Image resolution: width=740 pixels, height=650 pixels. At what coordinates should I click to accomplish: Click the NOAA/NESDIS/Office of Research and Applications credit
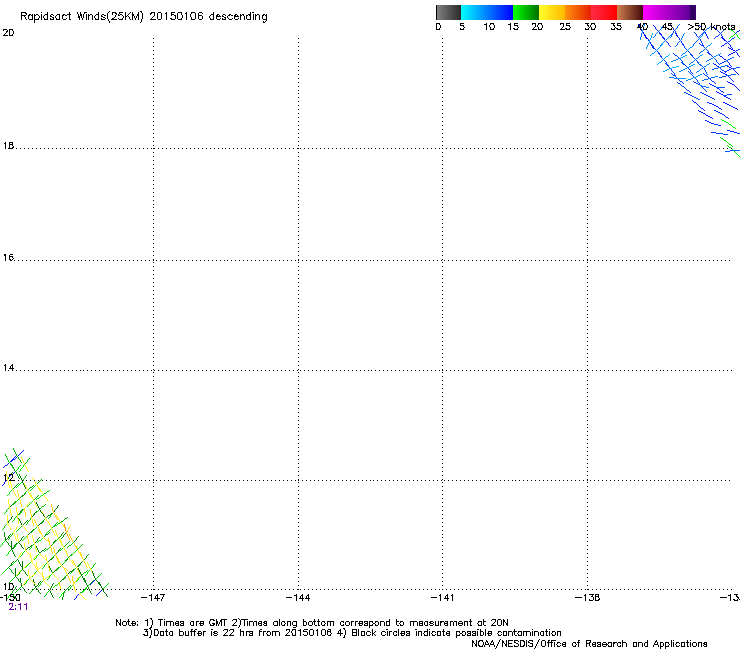coord(589,644)
